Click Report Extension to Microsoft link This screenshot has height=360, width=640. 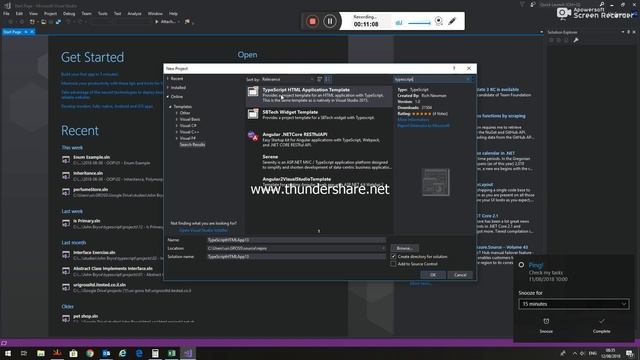tap(423, 126)
